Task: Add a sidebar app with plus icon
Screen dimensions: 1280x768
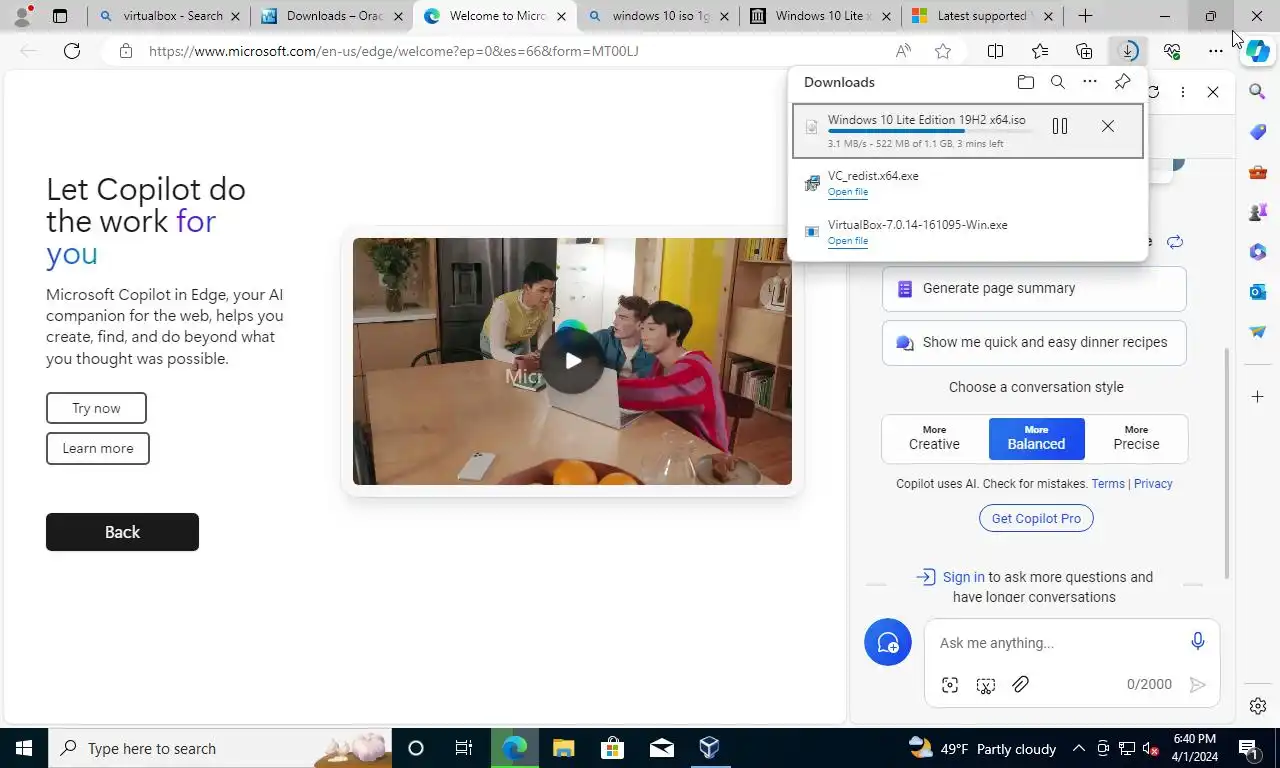Action: (1258, 397)
